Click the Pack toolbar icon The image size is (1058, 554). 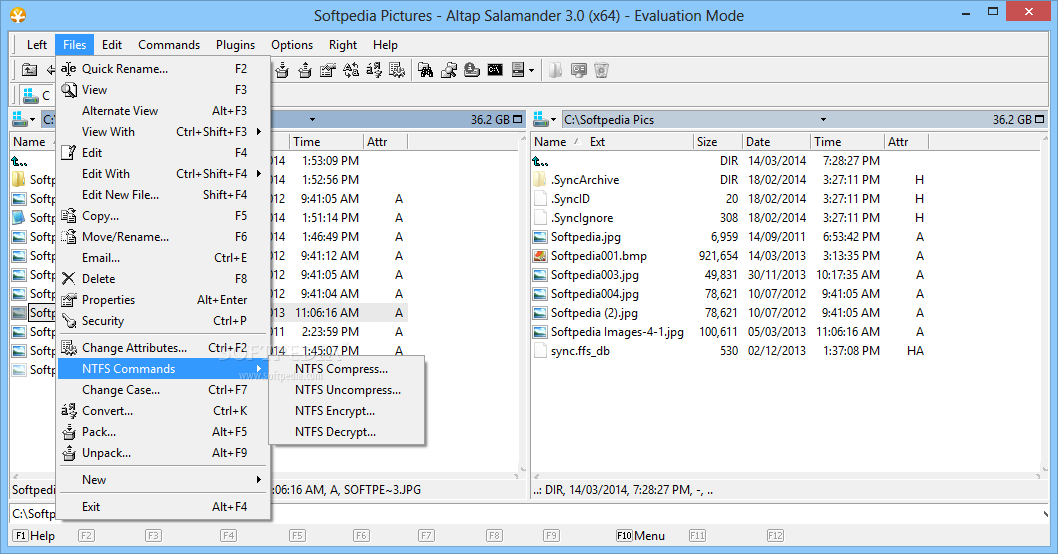282,70
